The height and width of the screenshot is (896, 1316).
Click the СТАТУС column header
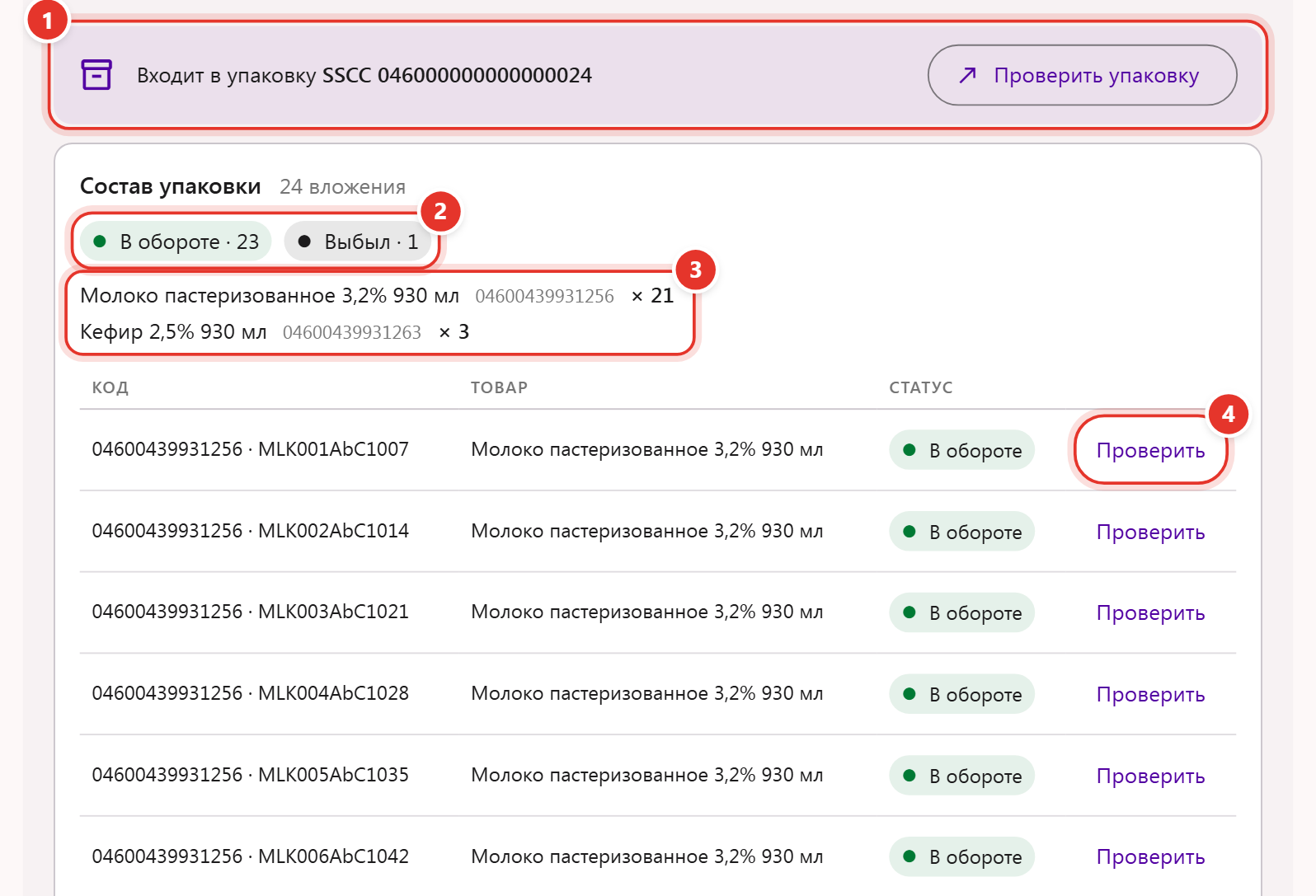pos(920,387)
